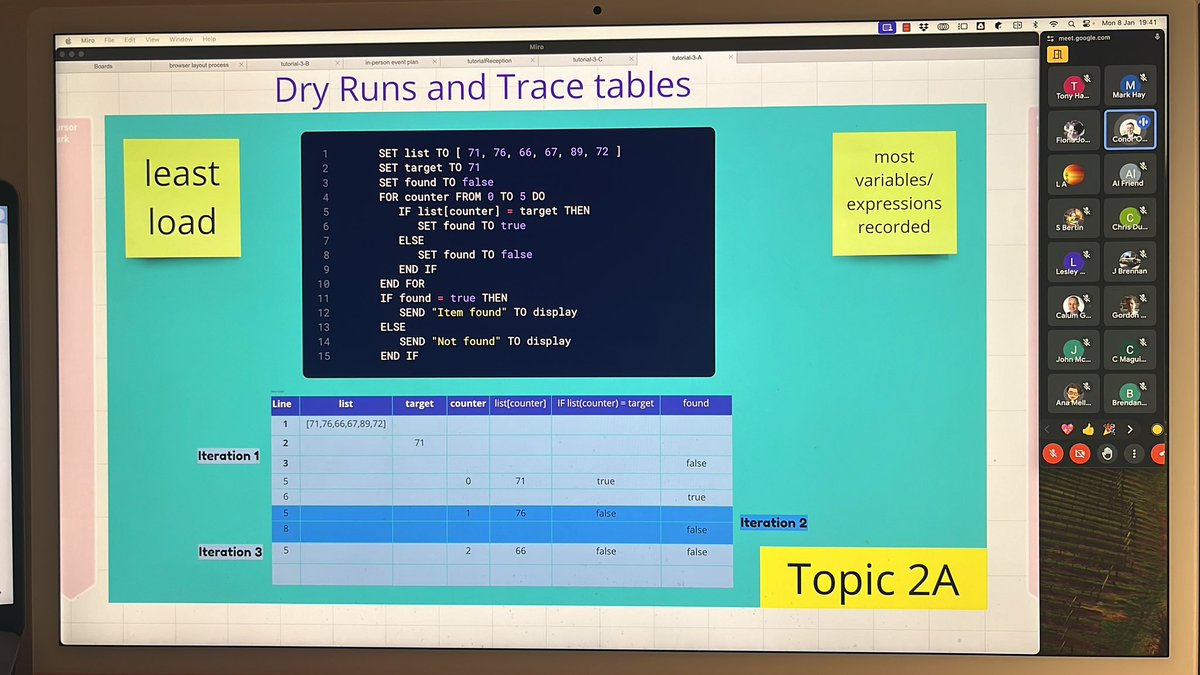Click the red menu bar app icon

[x=905, y=28]
